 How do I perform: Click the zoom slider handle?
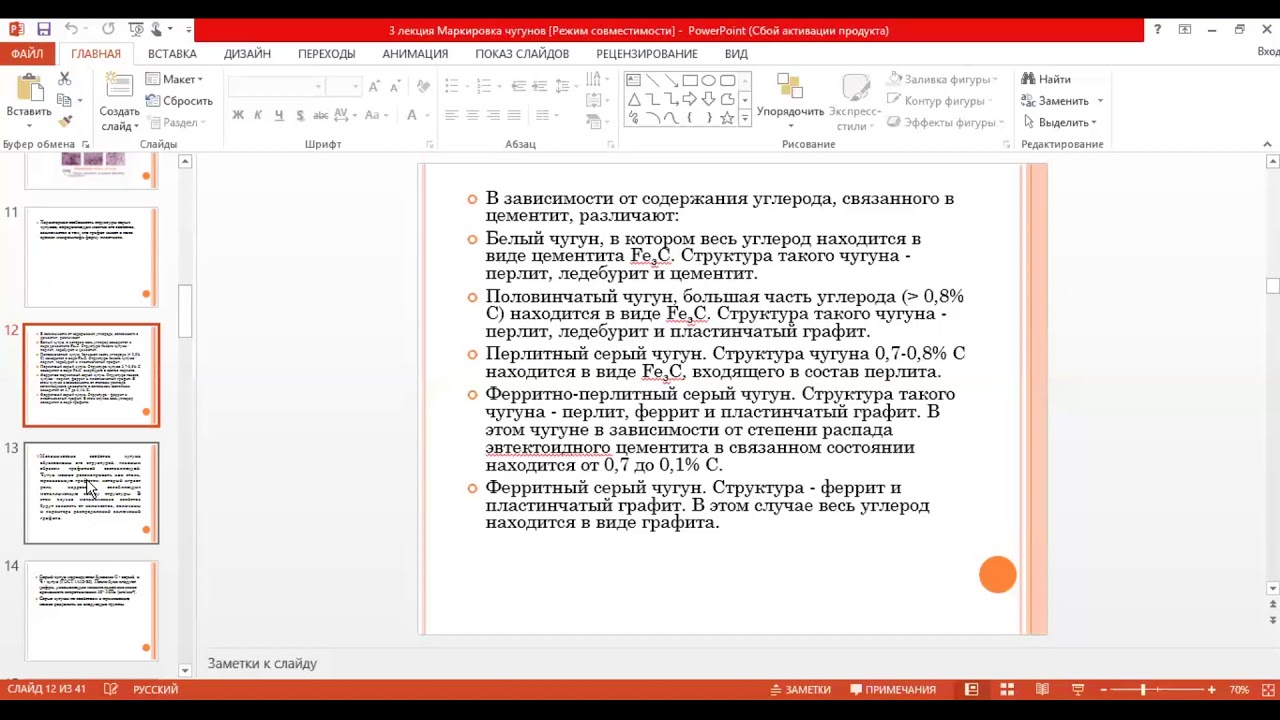[1142, 690]
